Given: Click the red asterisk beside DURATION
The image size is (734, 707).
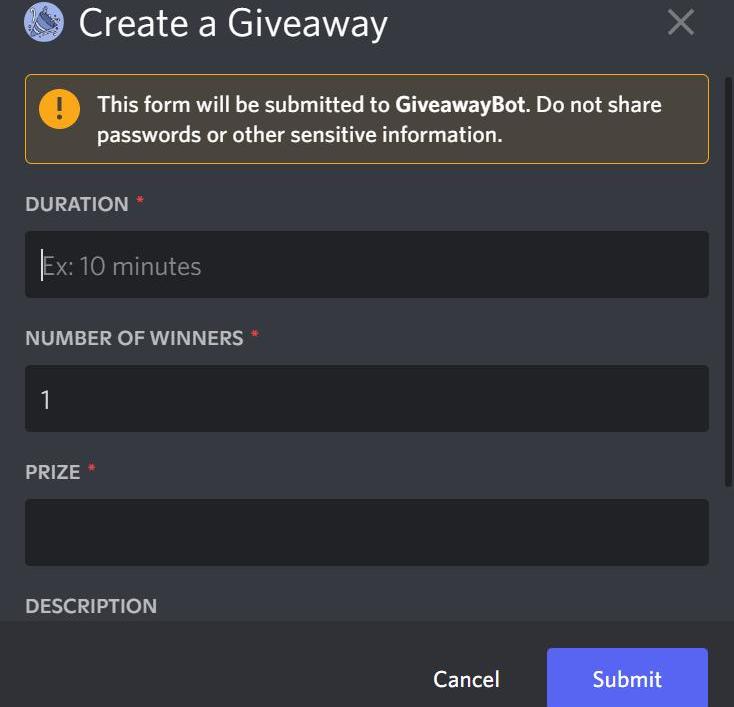Looking at the screenshot, I should point(139,201).
